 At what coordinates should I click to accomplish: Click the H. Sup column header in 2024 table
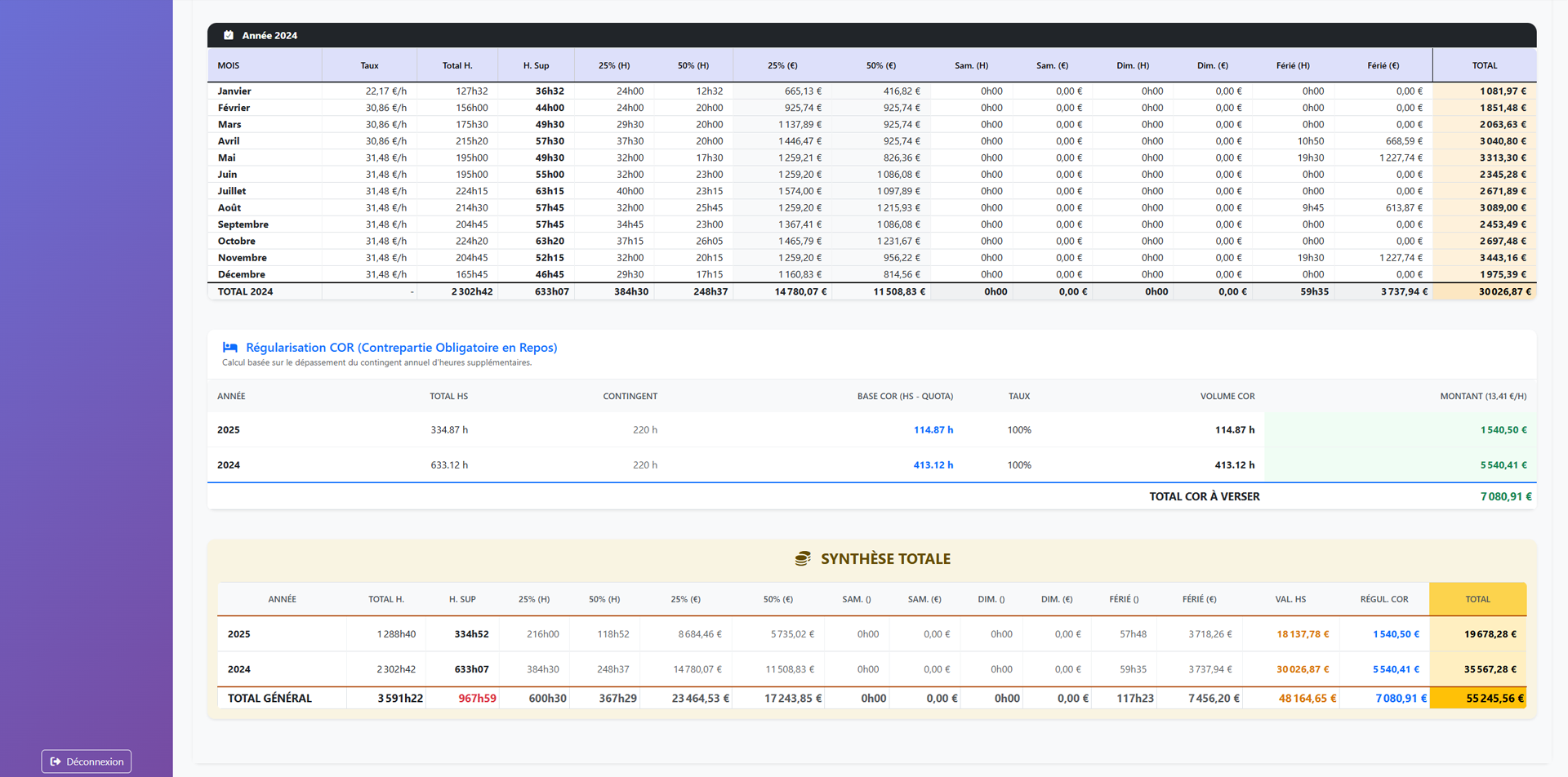point(536,65)
